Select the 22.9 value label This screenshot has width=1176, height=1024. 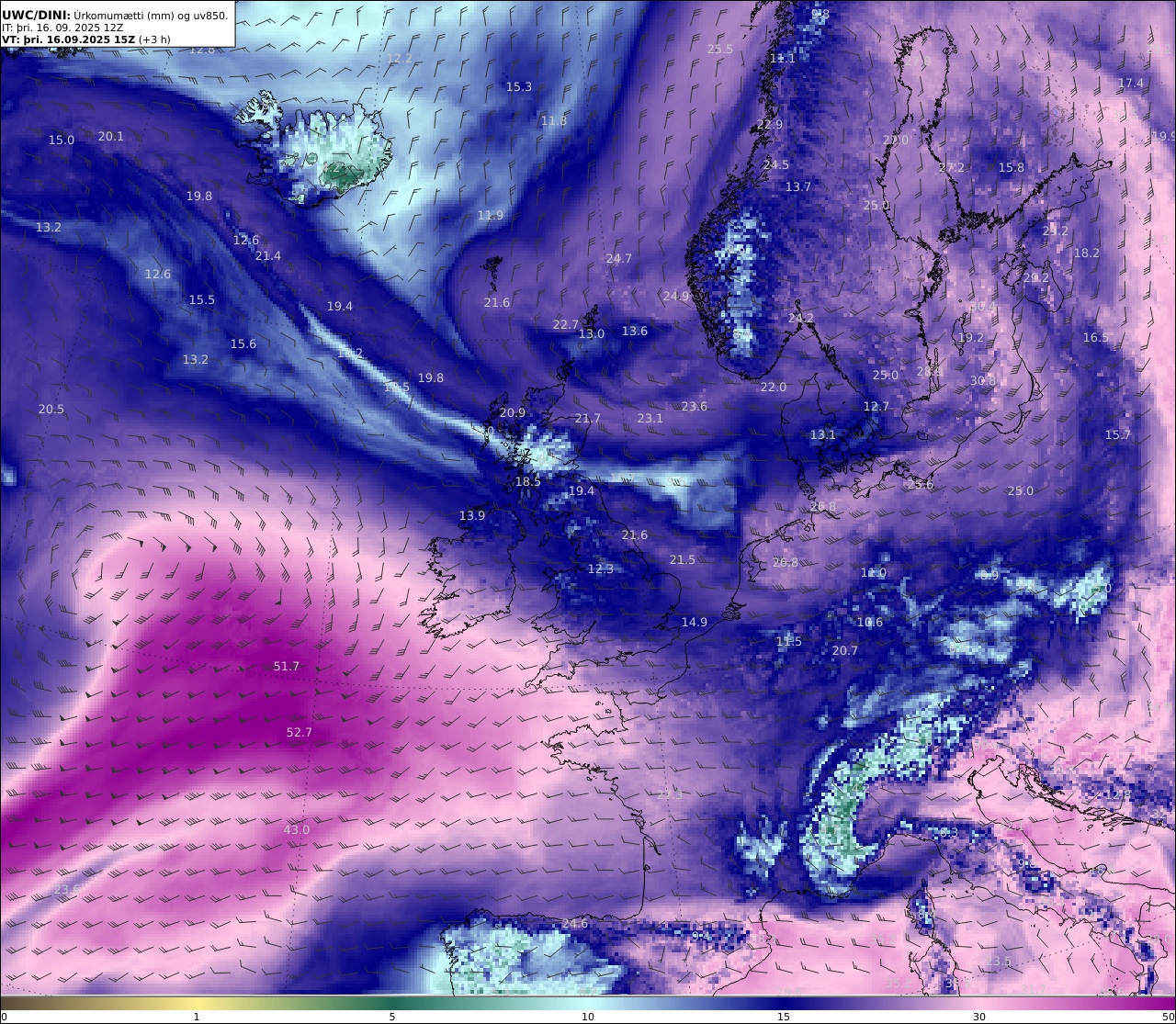coord(770,124)
